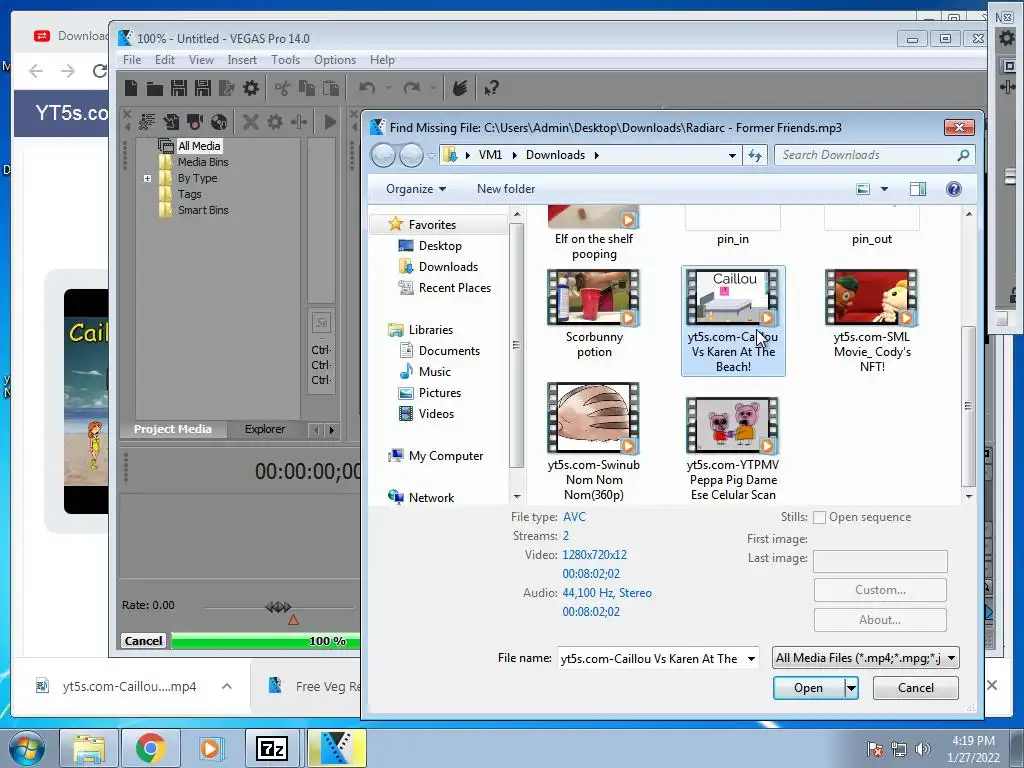Expand the downloaded file chevron in Chrome bar
This screenshot has width=1024, height=768.
pyautogui.click(x=227, y=686)
